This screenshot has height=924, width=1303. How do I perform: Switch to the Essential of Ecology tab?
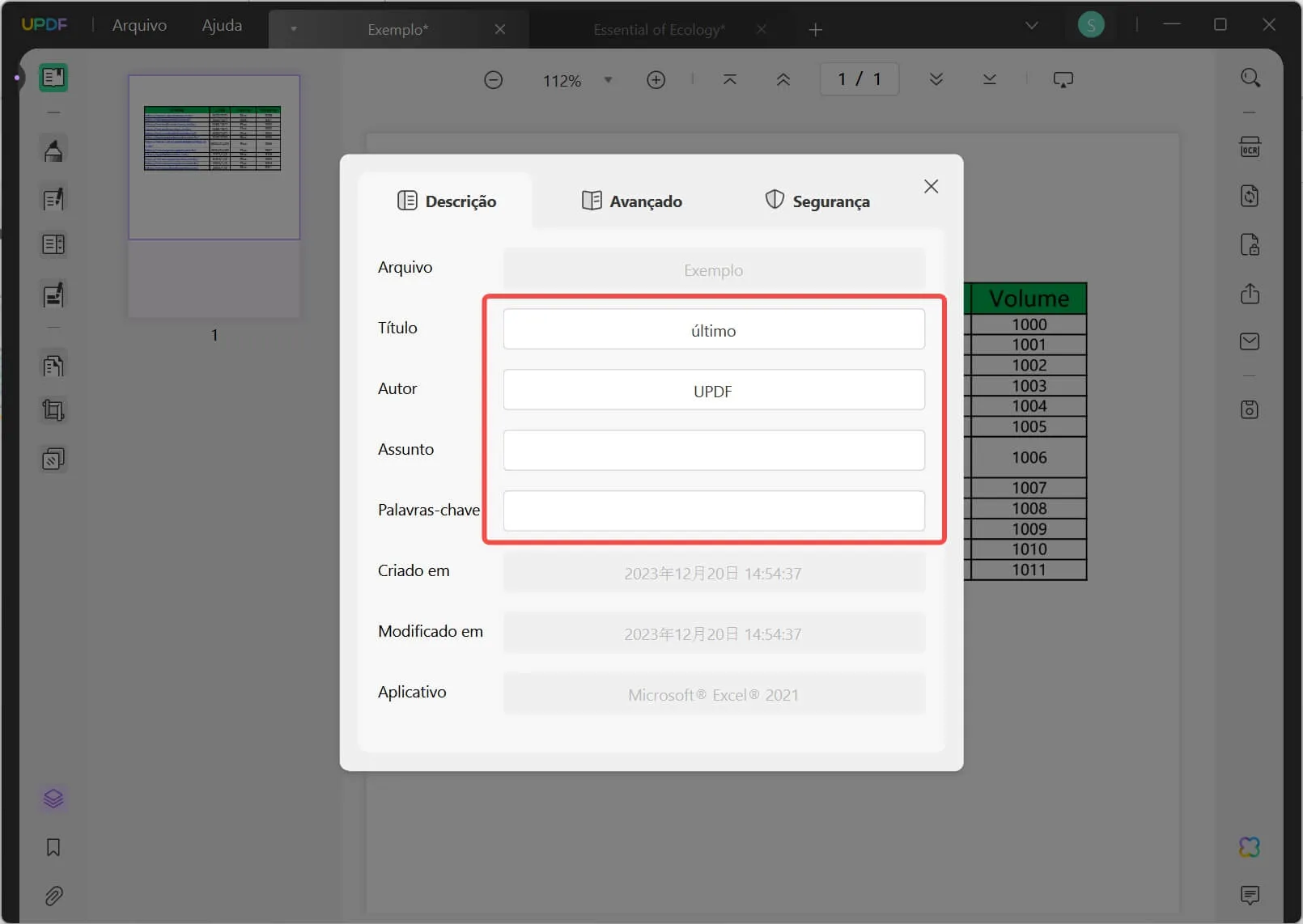(659, 30)
